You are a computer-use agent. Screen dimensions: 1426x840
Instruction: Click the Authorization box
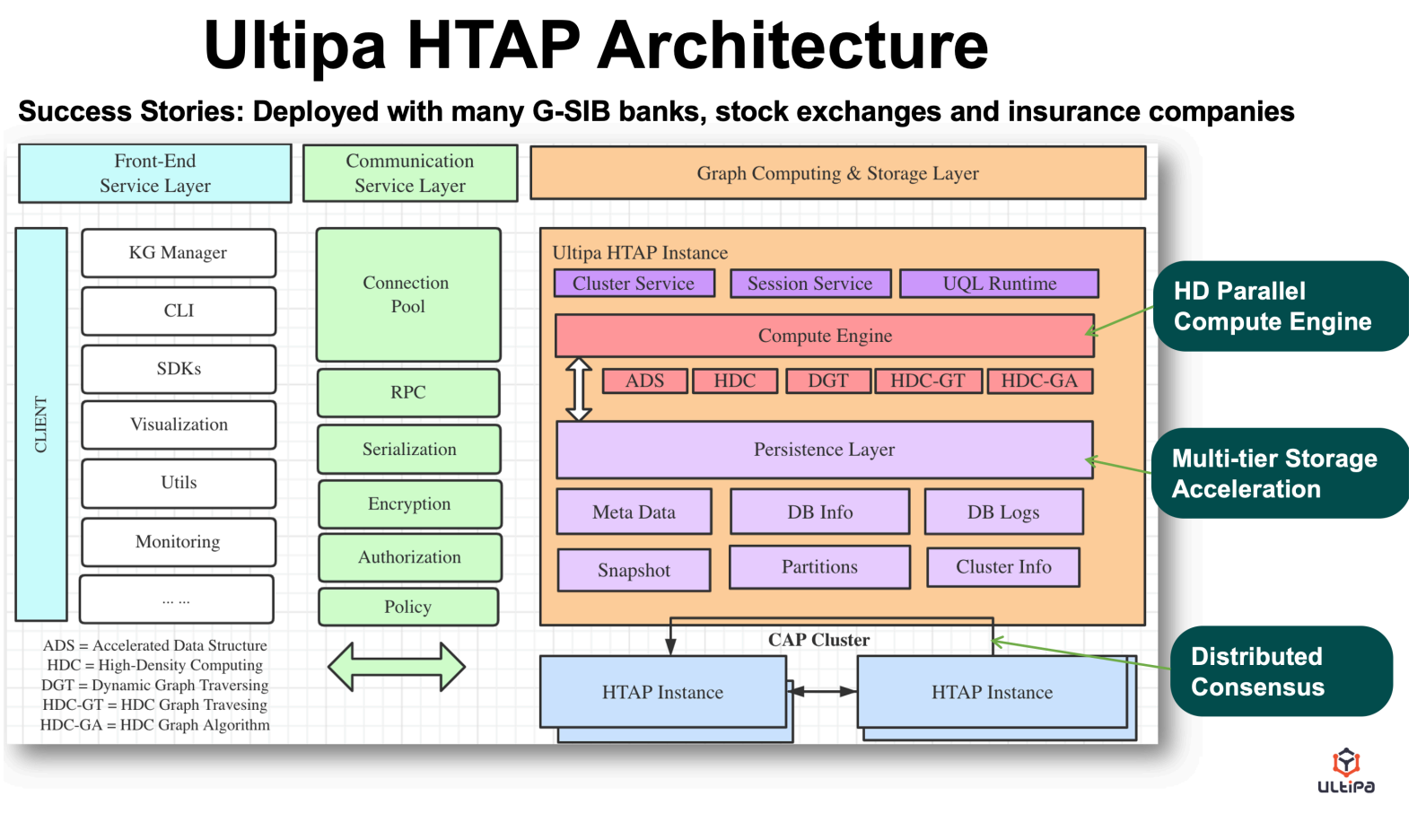pyautogui.click(x=409, y=557)
